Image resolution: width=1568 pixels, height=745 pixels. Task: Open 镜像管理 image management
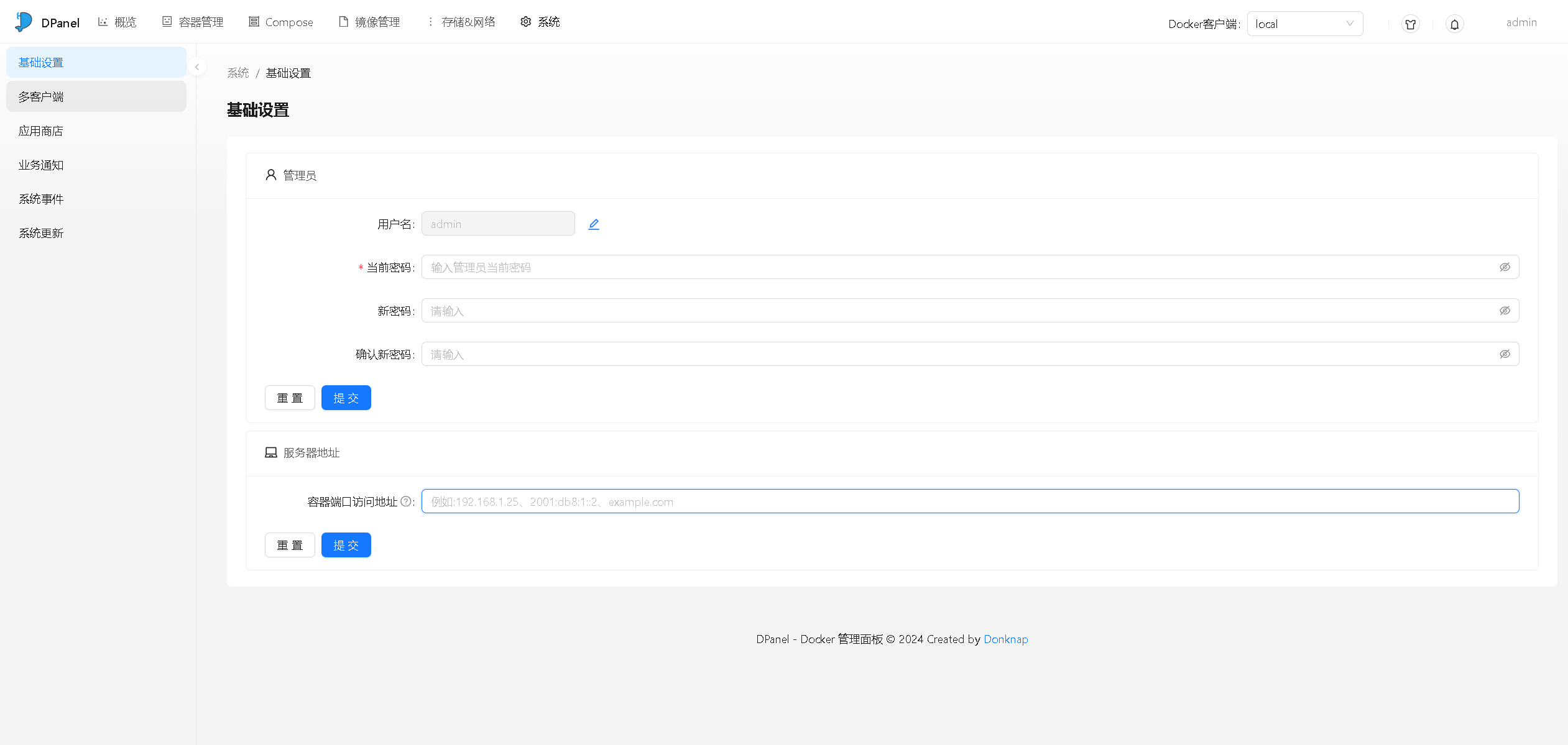coord(369,22)
